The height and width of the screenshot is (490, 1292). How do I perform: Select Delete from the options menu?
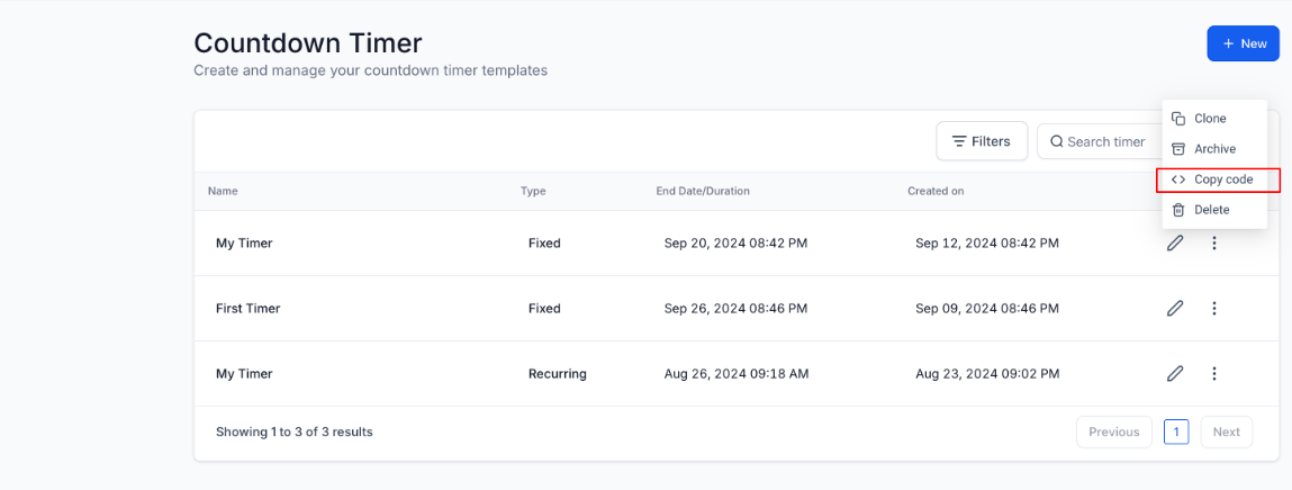(1210, 210)
